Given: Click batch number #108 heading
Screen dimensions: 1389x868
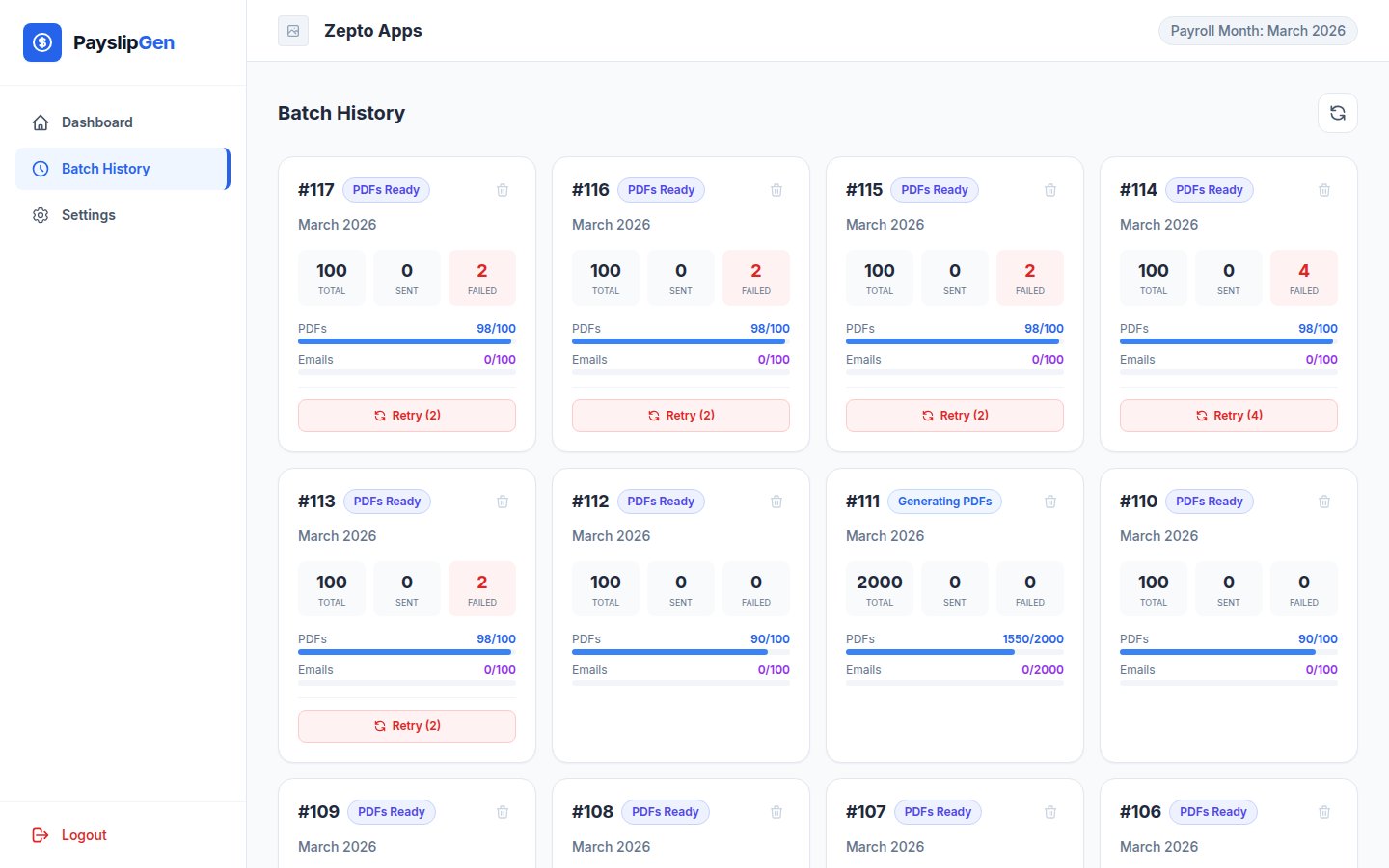Looking at the screenshot, I should [592, 812].
